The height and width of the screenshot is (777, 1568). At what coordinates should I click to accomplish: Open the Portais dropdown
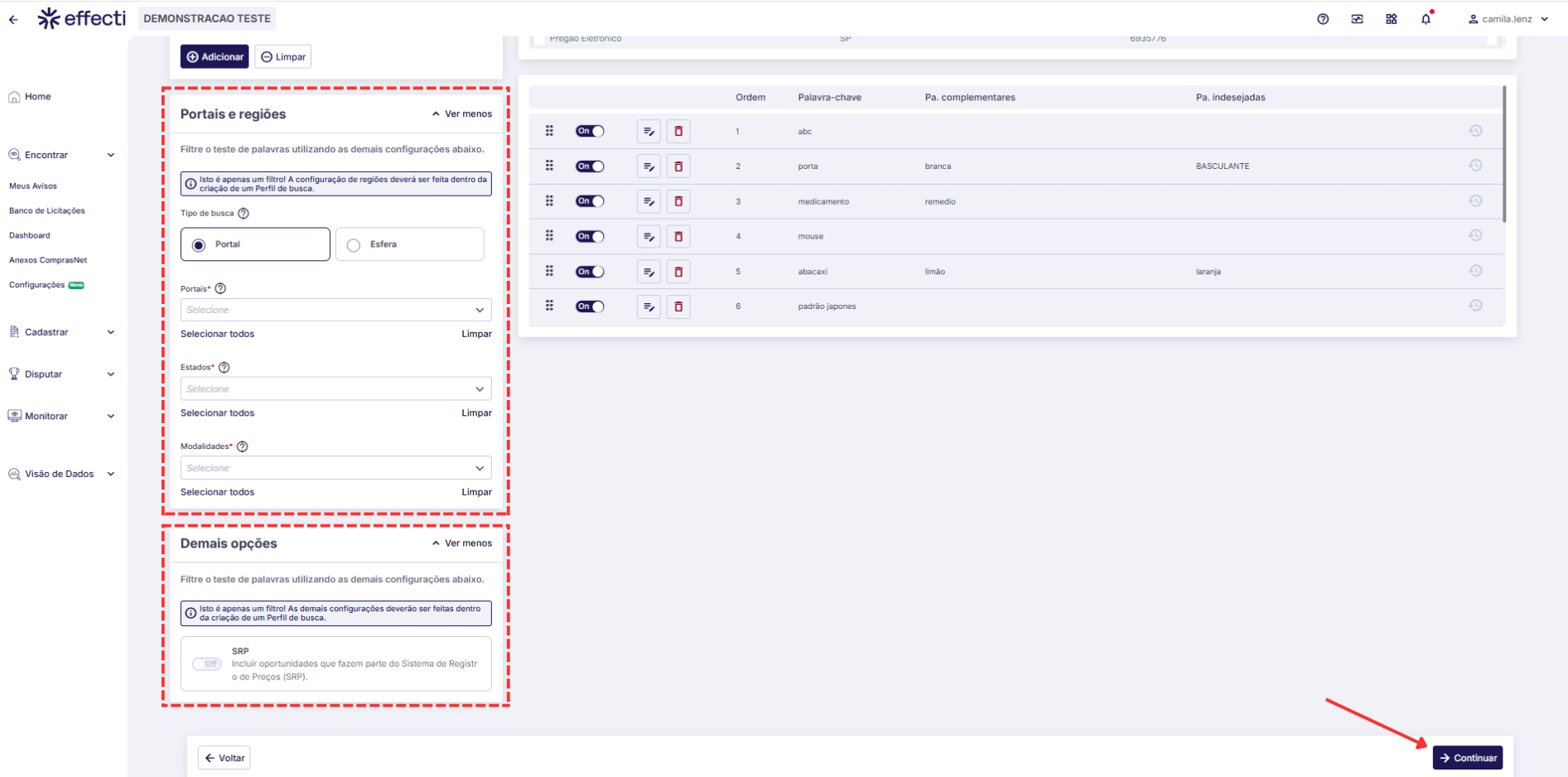click(x=335, y=310)
